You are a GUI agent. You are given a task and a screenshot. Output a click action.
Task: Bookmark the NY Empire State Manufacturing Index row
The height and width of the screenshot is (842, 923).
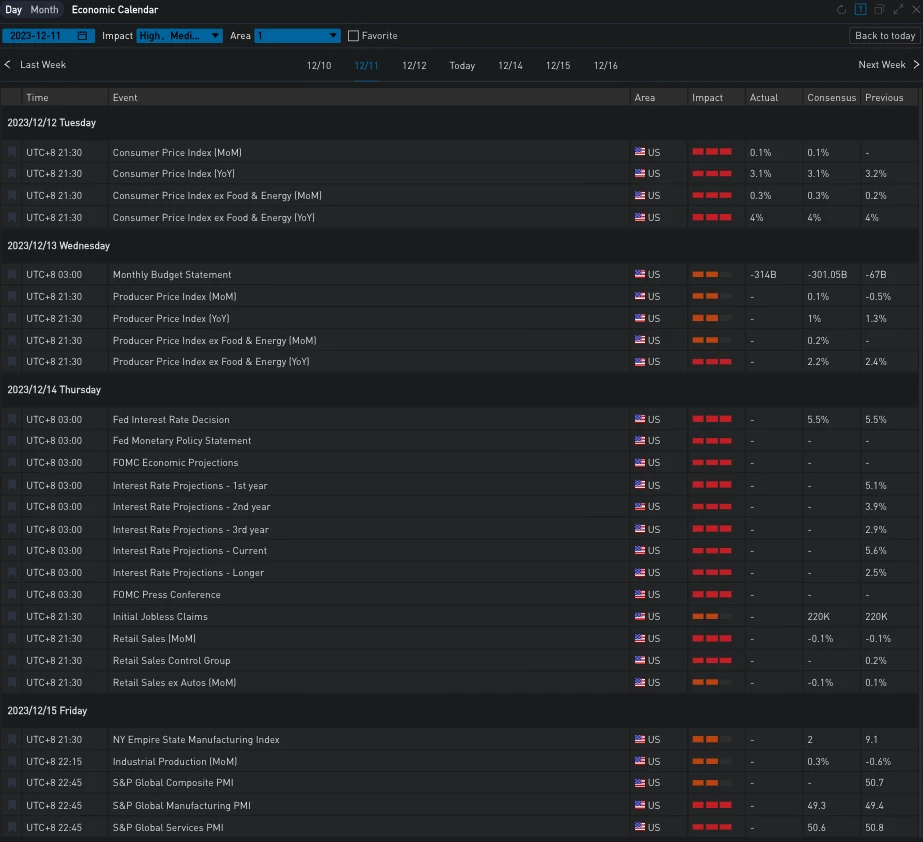[12, 740]
